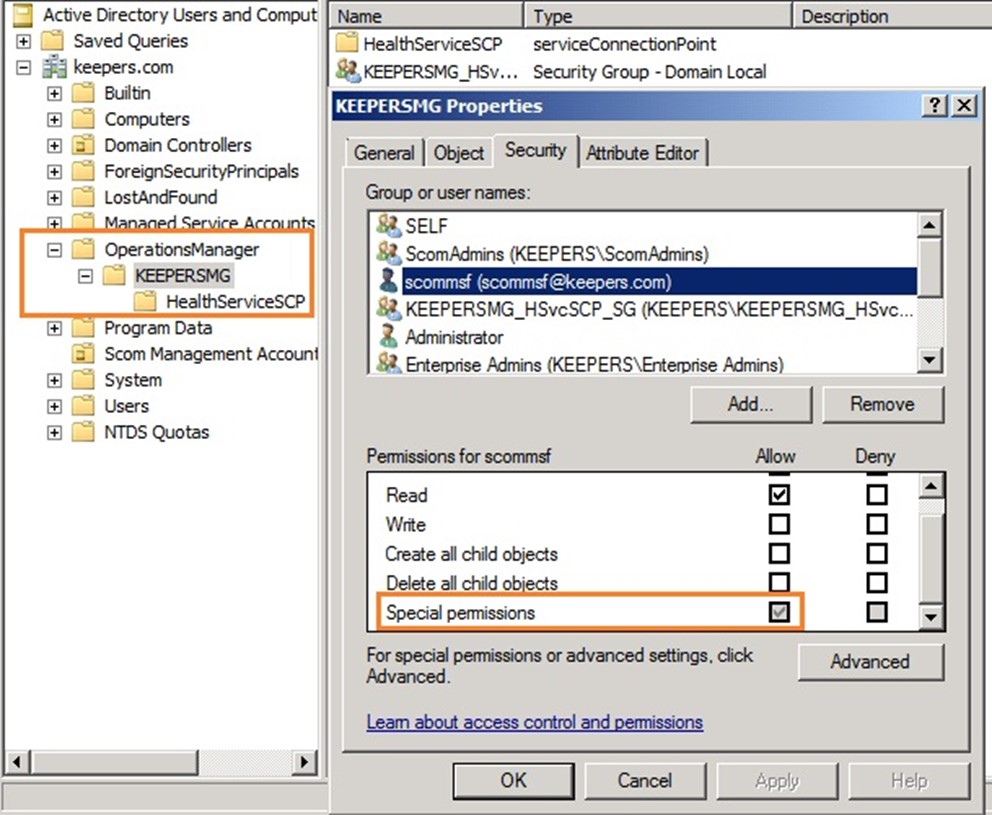Click the ScomAdmins group icon
992x815 pixels.
(388, 253)
